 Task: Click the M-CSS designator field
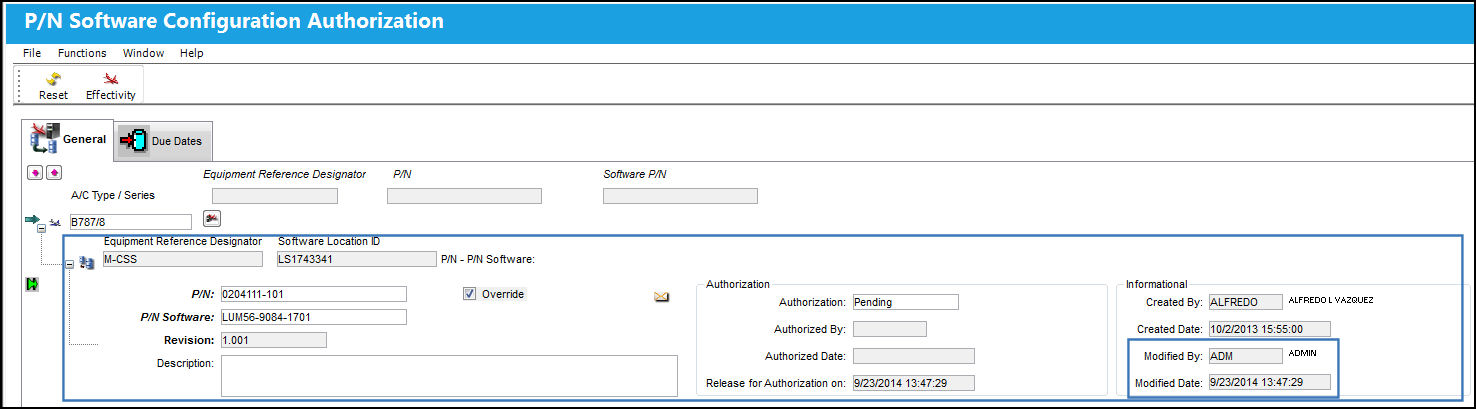[183, 259]
